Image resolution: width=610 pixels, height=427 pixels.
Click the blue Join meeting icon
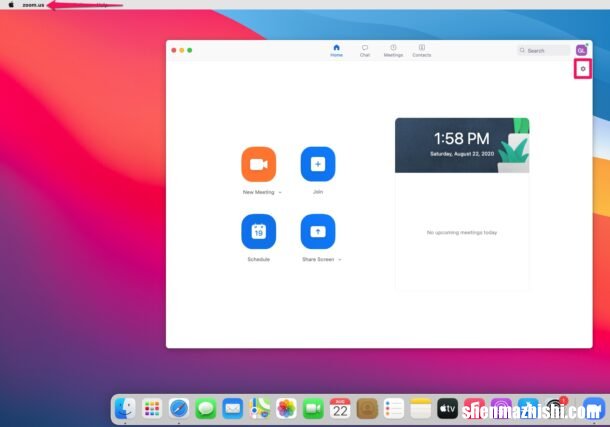click(x=318, y=164)
